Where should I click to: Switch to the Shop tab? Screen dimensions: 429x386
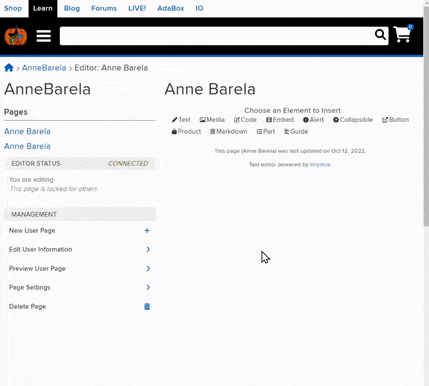coord(13,8)
